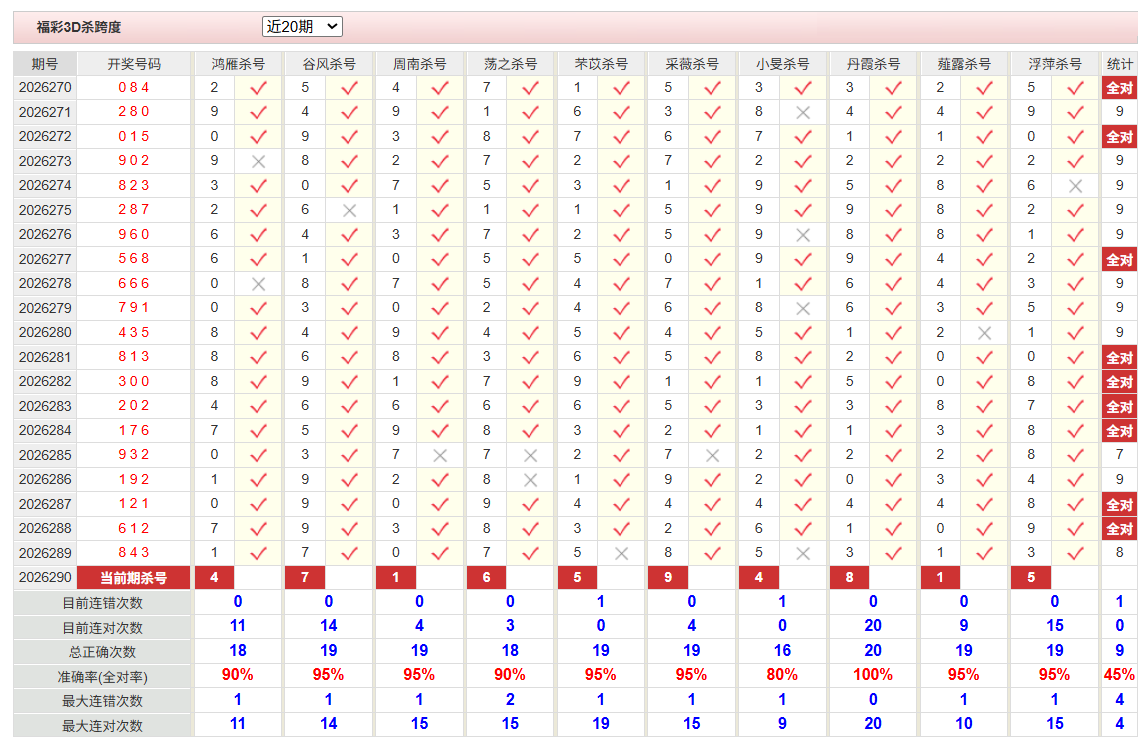Viewport: 1145px width, 750px height.
Task: Select the check mark for 丹霞杀号 in row 2026280
Action: [x=893, y=333]
